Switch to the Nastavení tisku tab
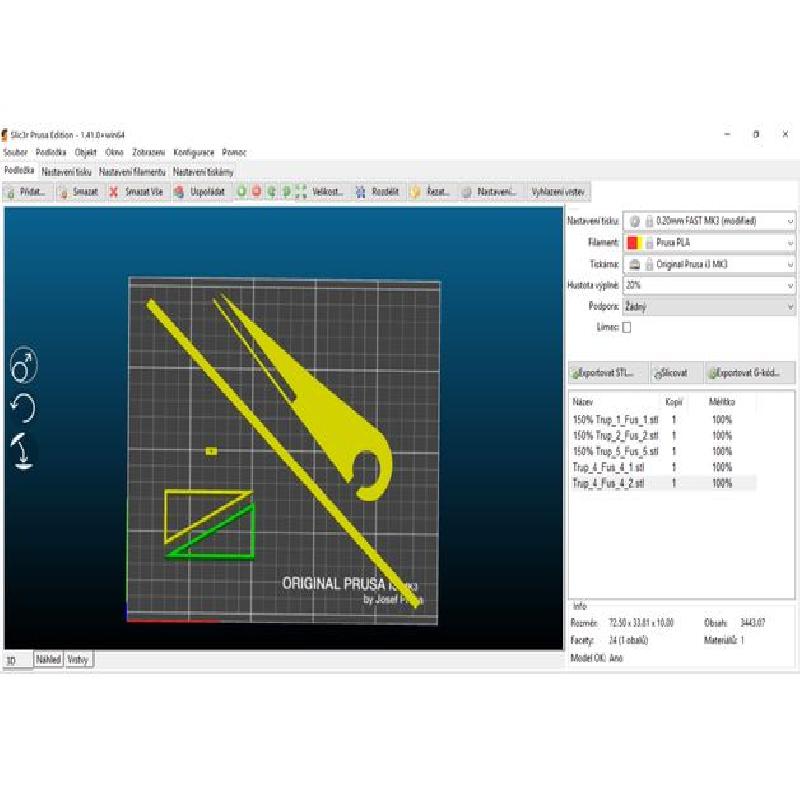The width and height of the screenshot is (800, 800). 66,172
